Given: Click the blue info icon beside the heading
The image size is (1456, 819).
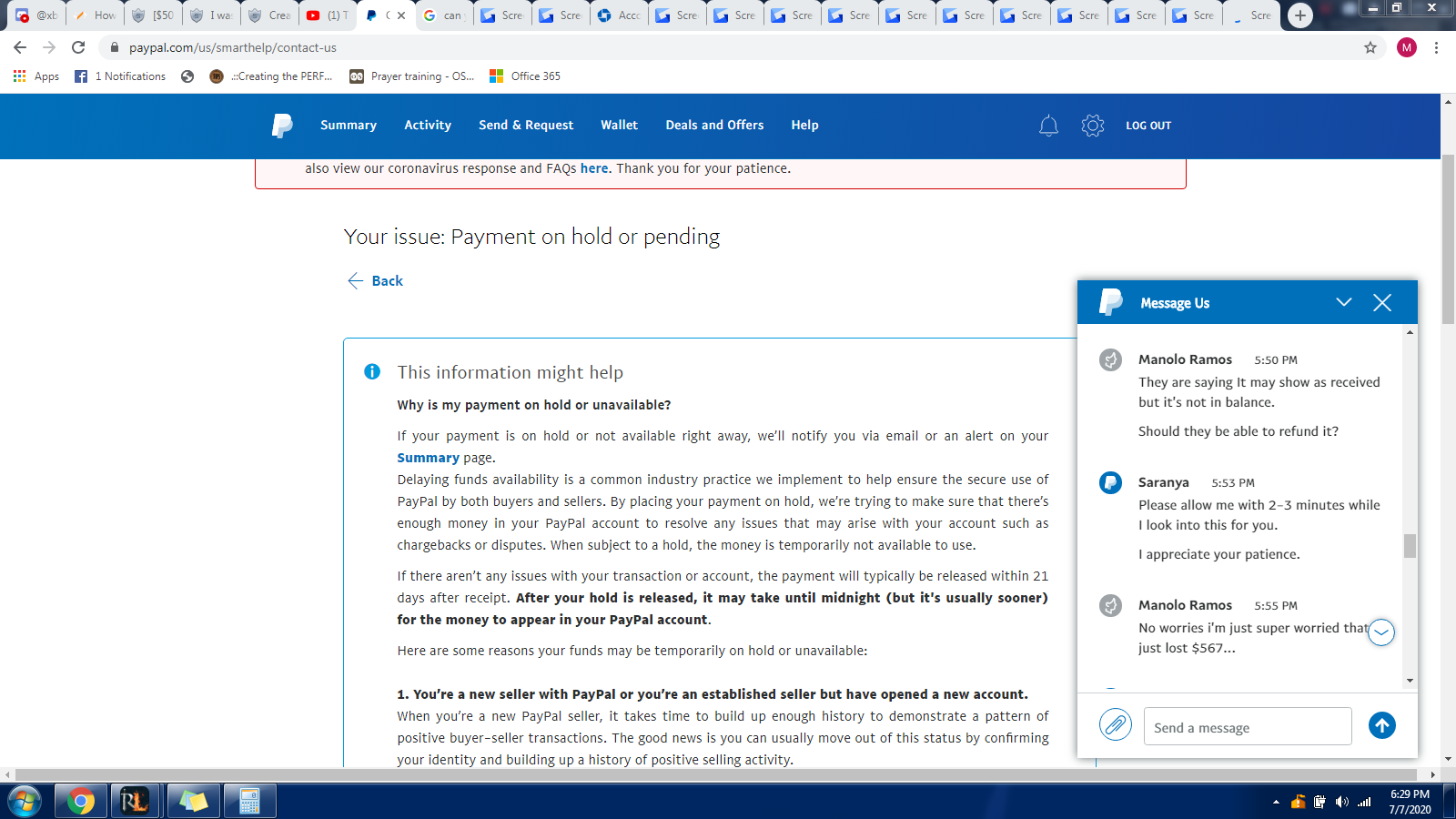Looking at the screenshot, I should [x=372, y=371].
